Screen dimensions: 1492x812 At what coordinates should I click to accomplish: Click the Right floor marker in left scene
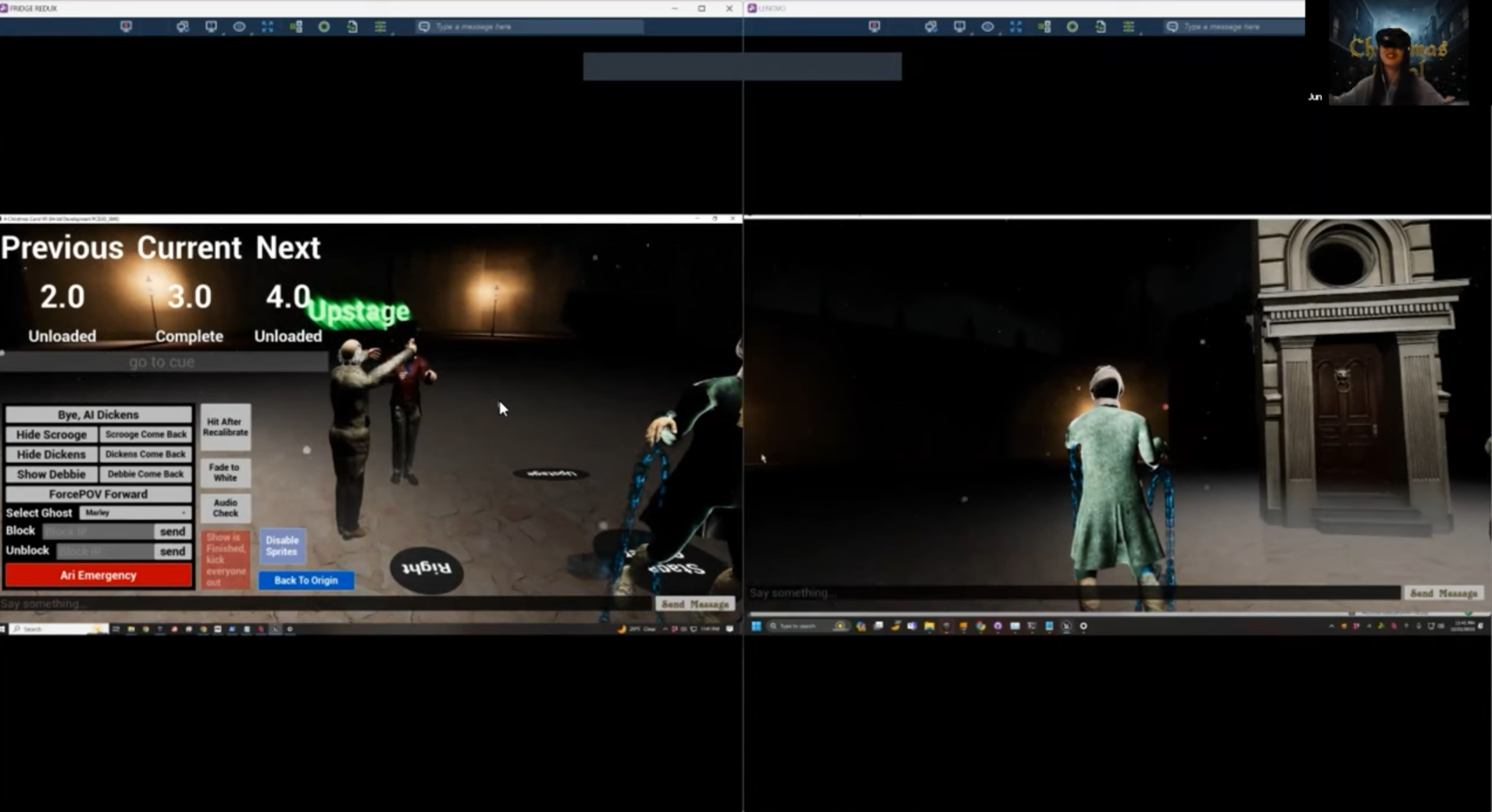(427, 569)
